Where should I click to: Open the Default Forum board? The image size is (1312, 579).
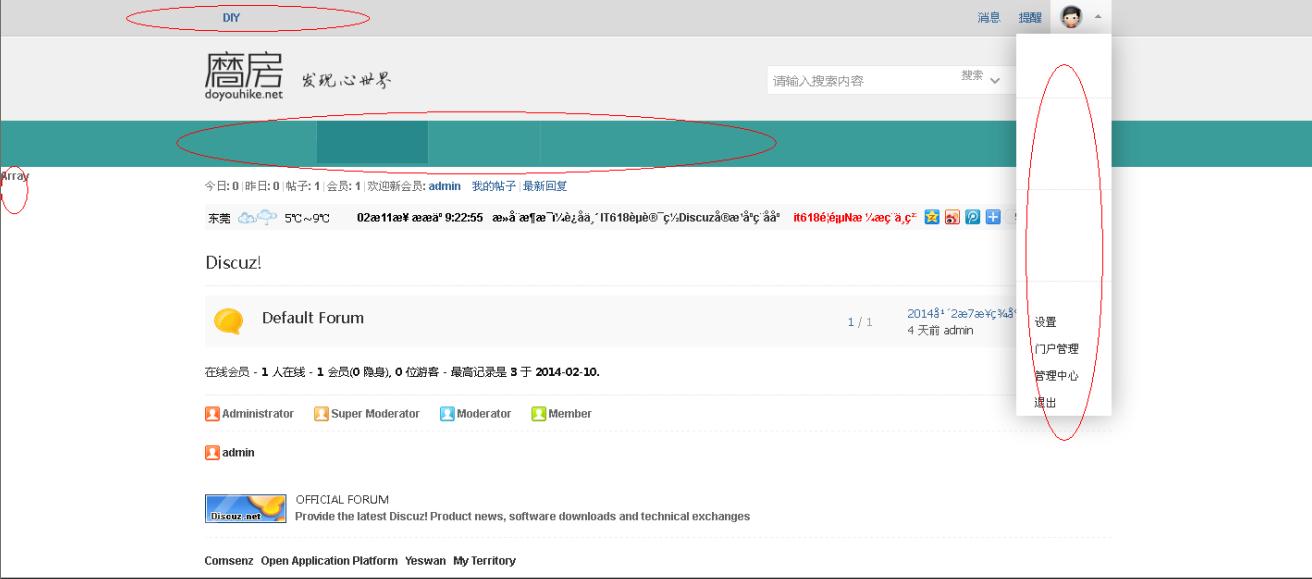tap(313, 318)
